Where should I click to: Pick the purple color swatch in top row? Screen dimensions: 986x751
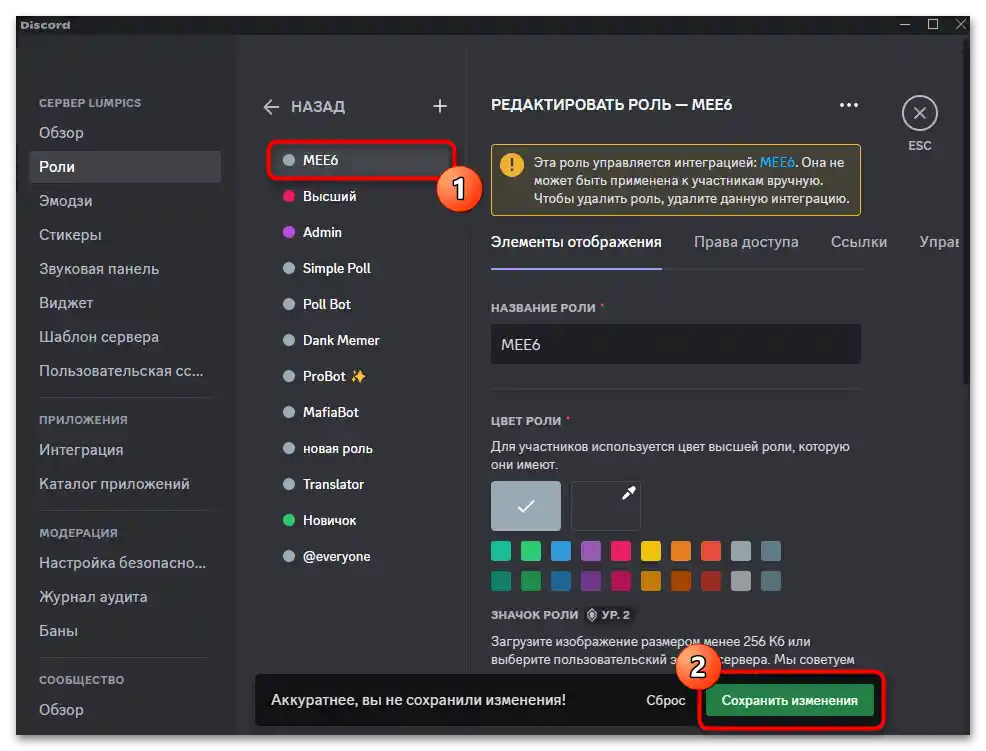591,551
